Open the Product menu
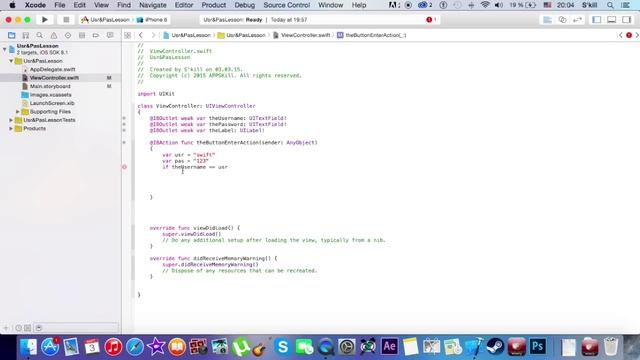Screen dimensions: 640x360 pos(213,5)
